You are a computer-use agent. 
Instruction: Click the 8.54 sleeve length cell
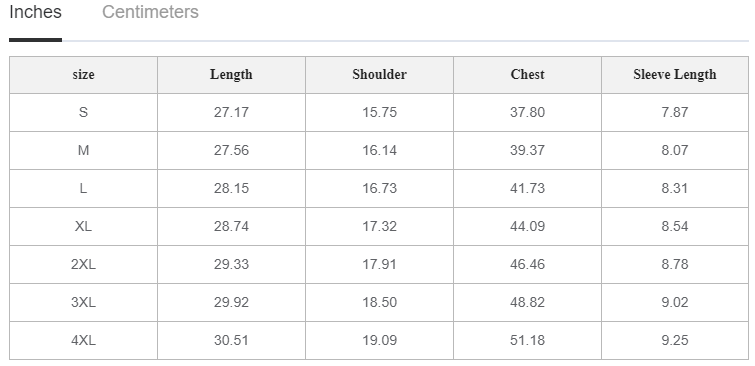pos(675,226)
